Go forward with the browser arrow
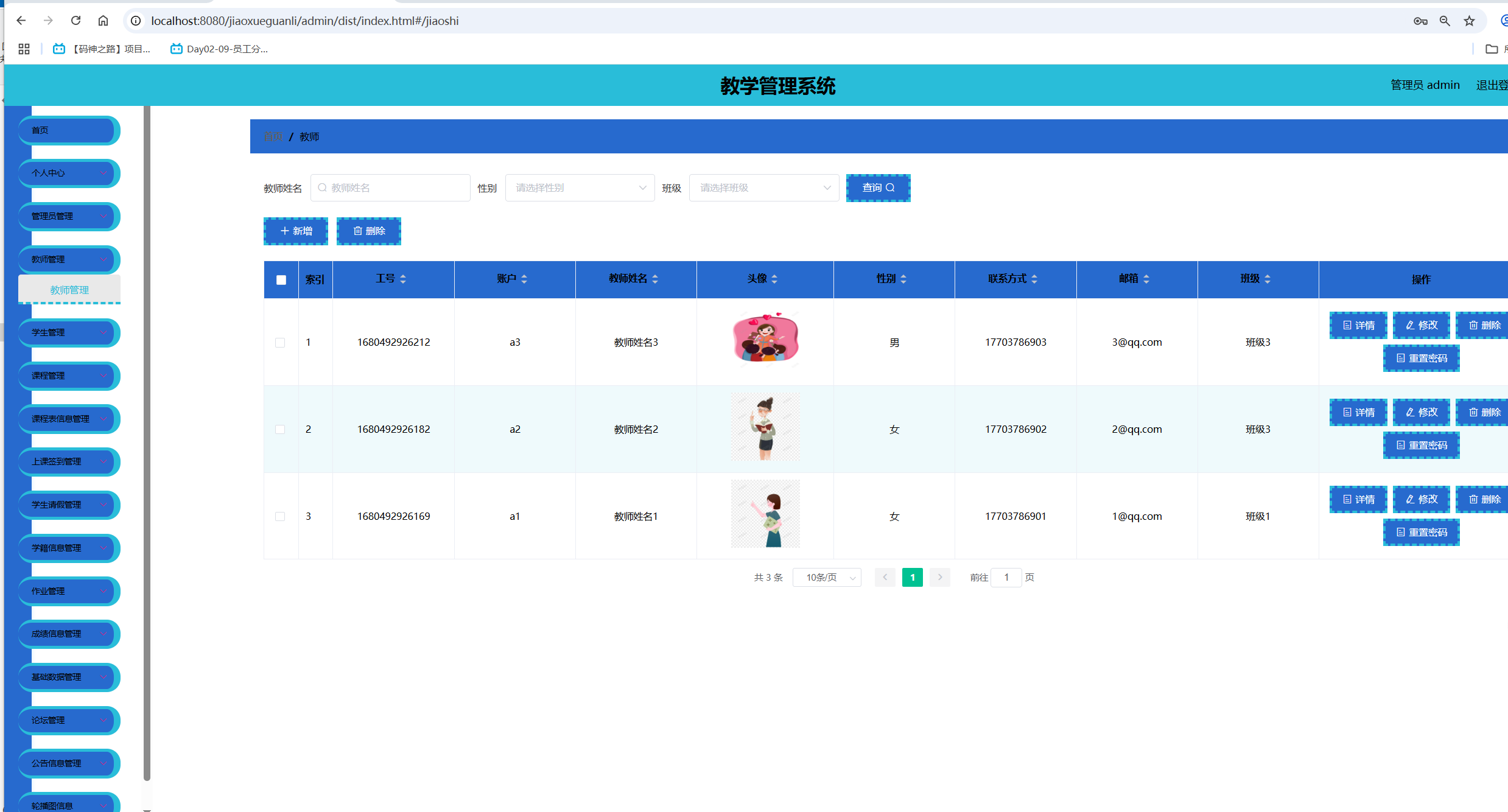 48,21
